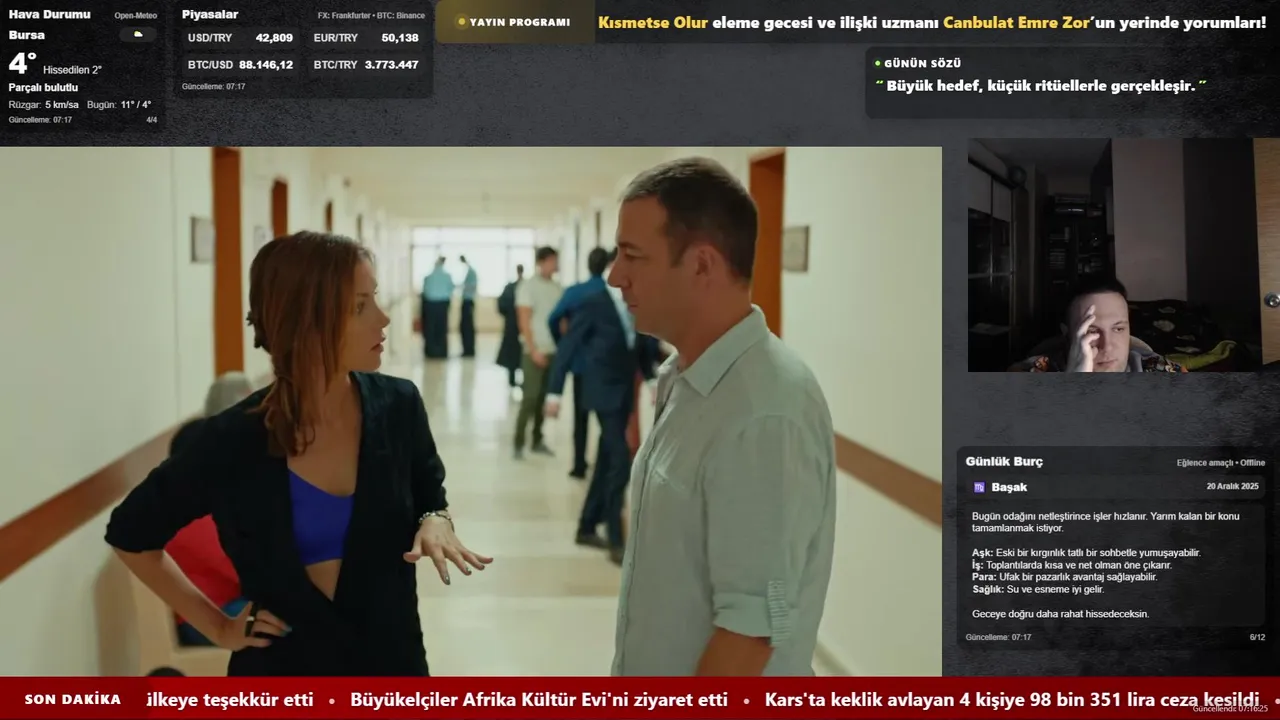Click the FX: Frankfurter • BTC: Binance label

click(371, 16)
